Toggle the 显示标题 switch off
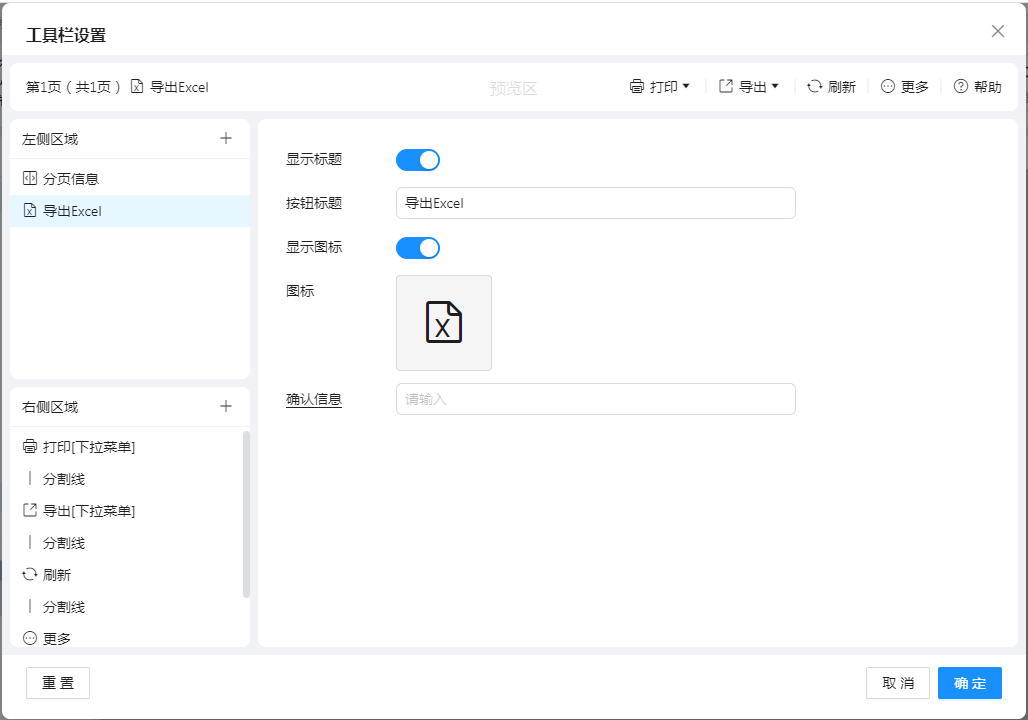Viewport: 1028px width, 720px height. tap(418, 160)
